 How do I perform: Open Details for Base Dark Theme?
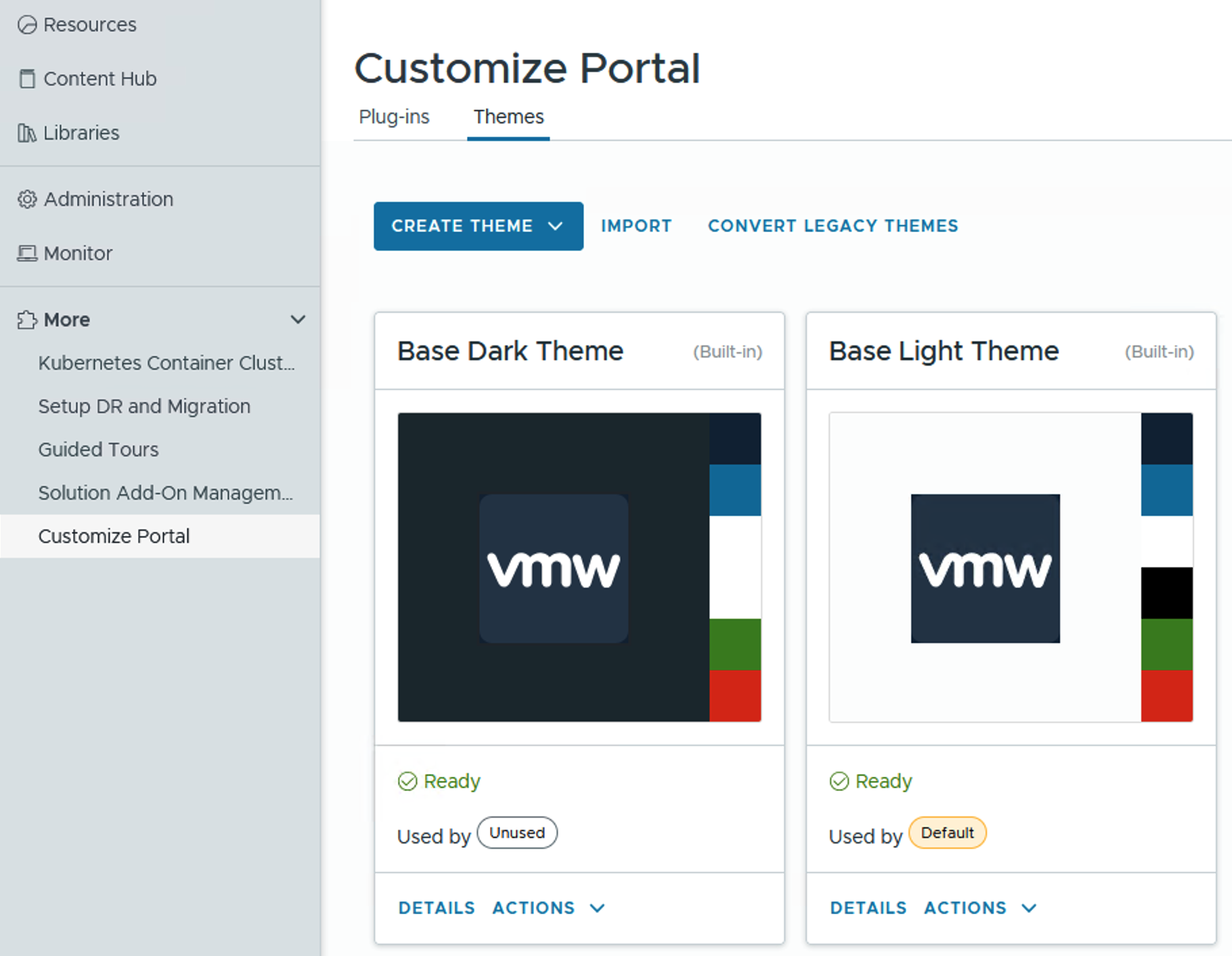[x=437, y=908]
